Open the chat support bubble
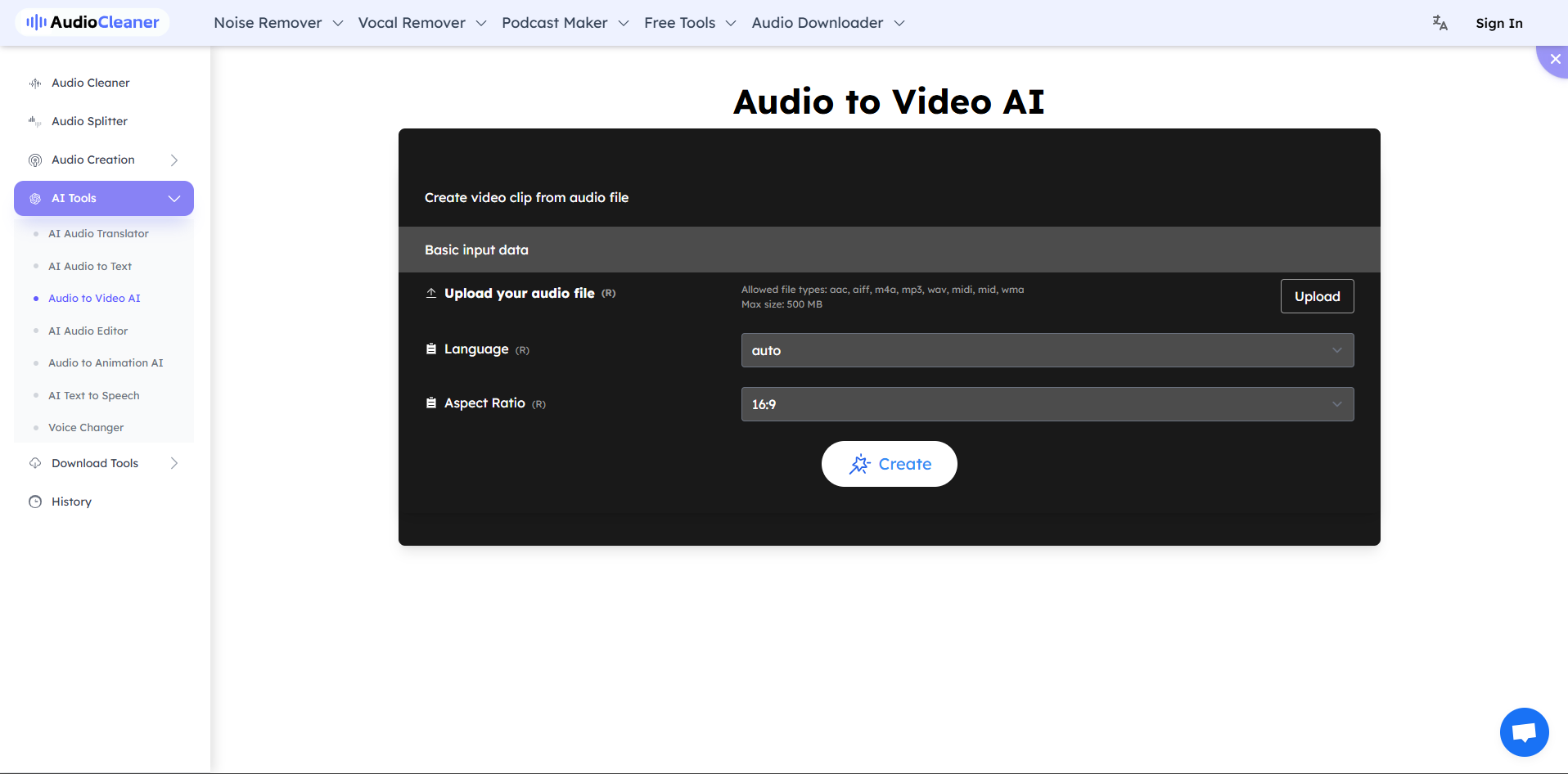 [1523, 731]
